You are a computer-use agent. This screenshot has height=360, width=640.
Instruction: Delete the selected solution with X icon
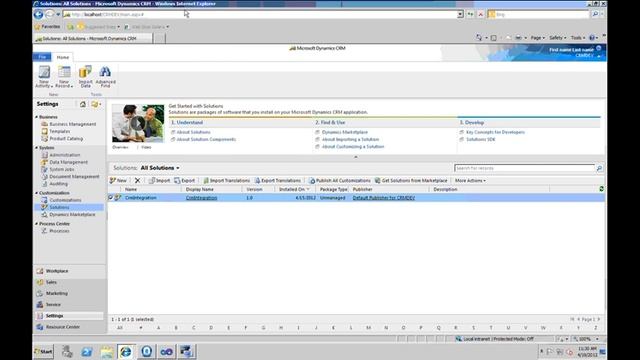(x=138, y=180)
